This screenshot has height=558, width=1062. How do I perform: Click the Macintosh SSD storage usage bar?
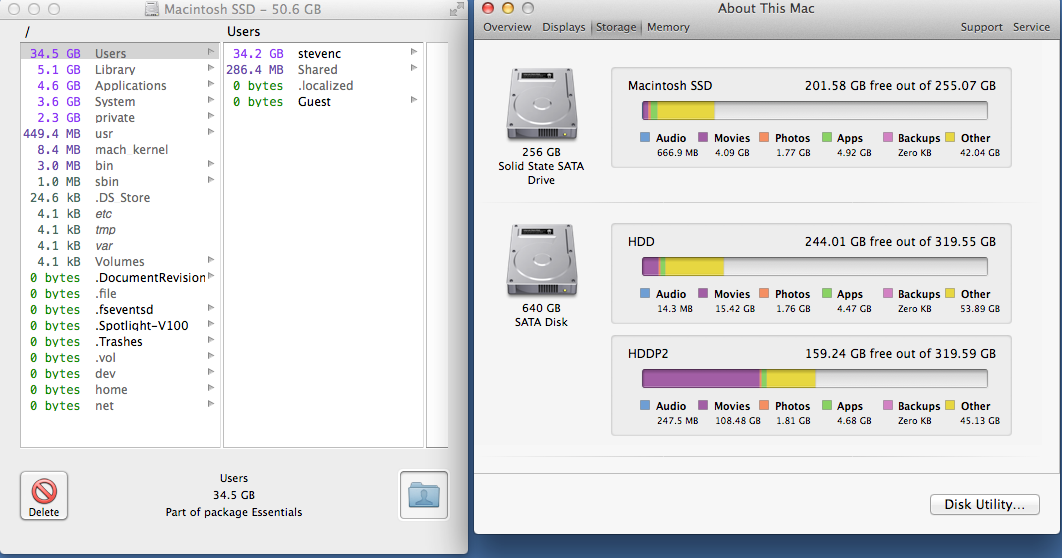(815, 110)
